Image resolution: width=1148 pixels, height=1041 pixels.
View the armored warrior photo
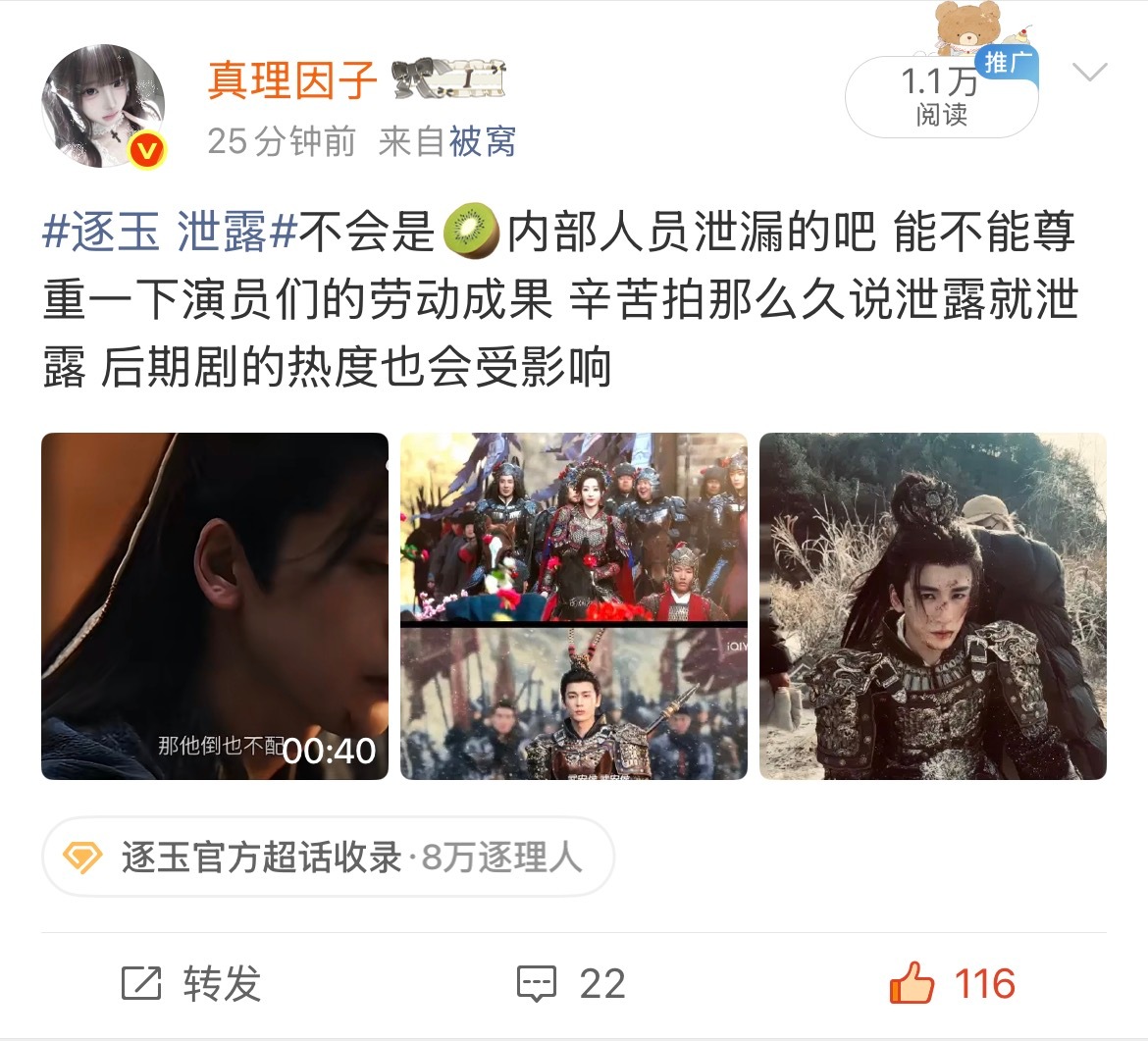pyautogui.click(x=933, y=606)
